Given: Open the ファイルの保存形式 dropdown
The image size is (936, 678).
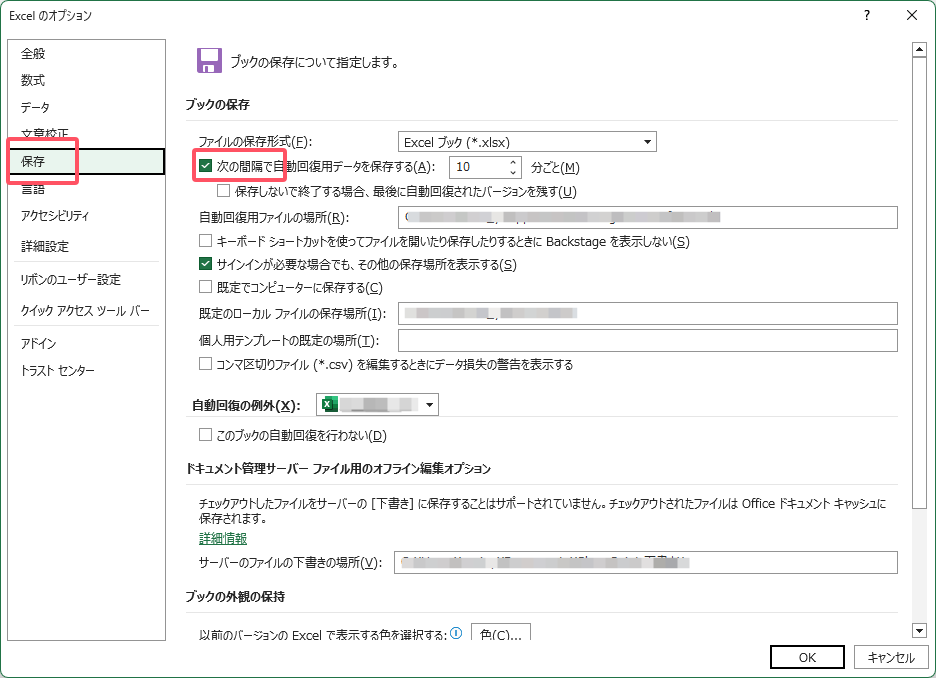Looking at the screenshot, I should (649, 141).
